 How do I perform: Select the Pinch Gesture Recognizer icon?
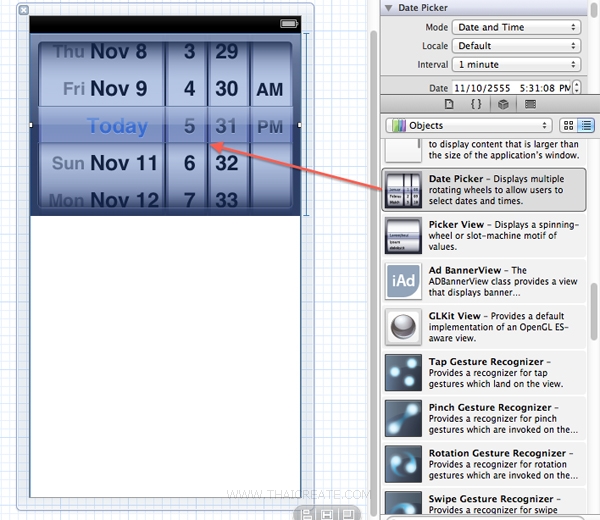403,419
